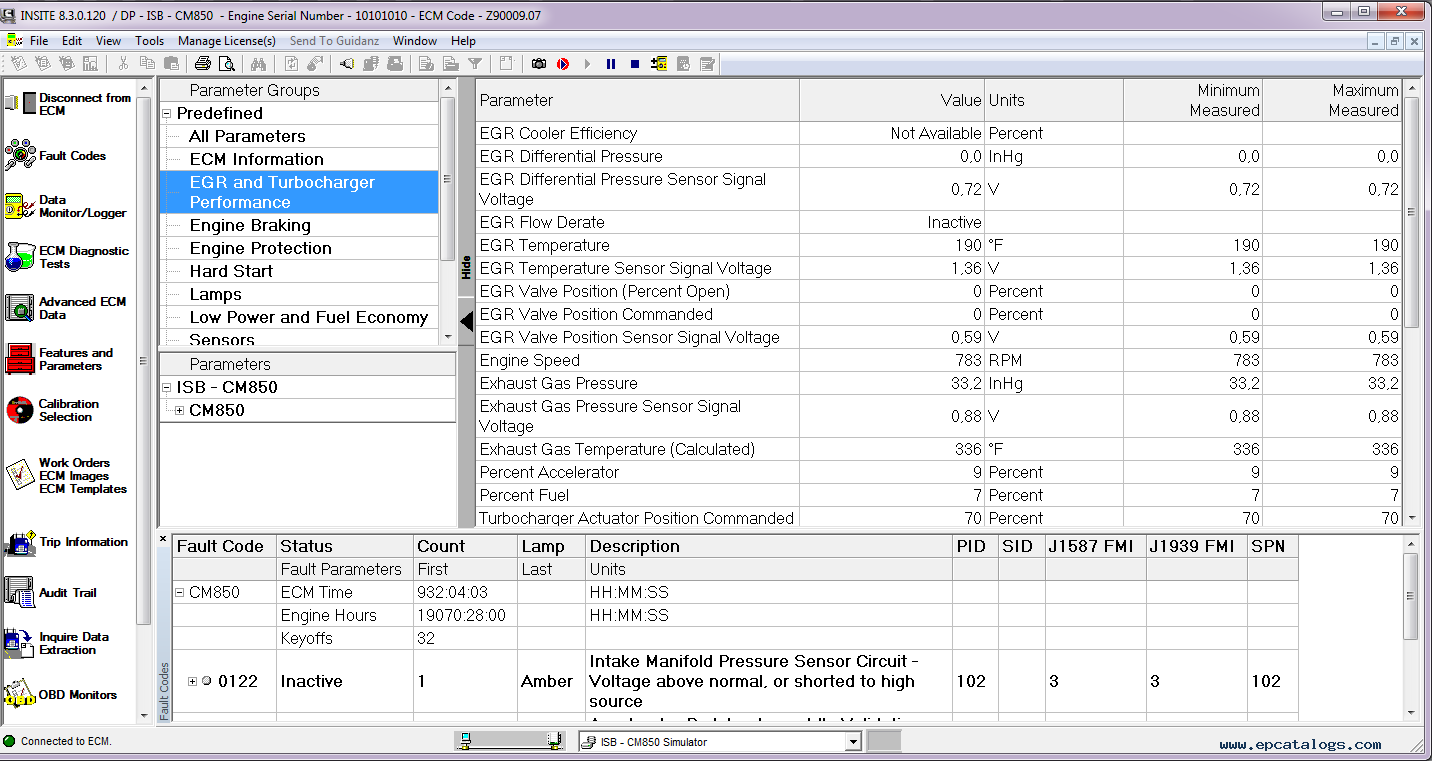
Task: Stop data monitoring via toolbar stop button
Action: [x=633, y=63]
